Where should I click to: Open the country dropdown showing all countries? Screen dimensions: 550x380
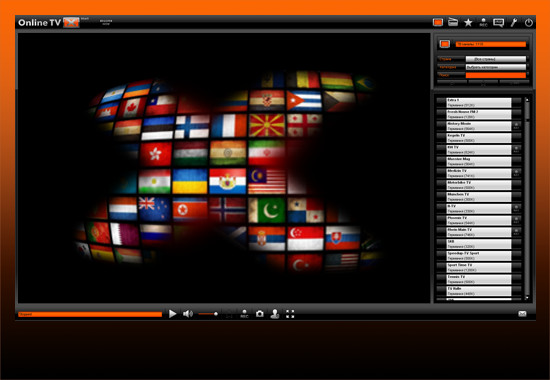tap(496, 59)
